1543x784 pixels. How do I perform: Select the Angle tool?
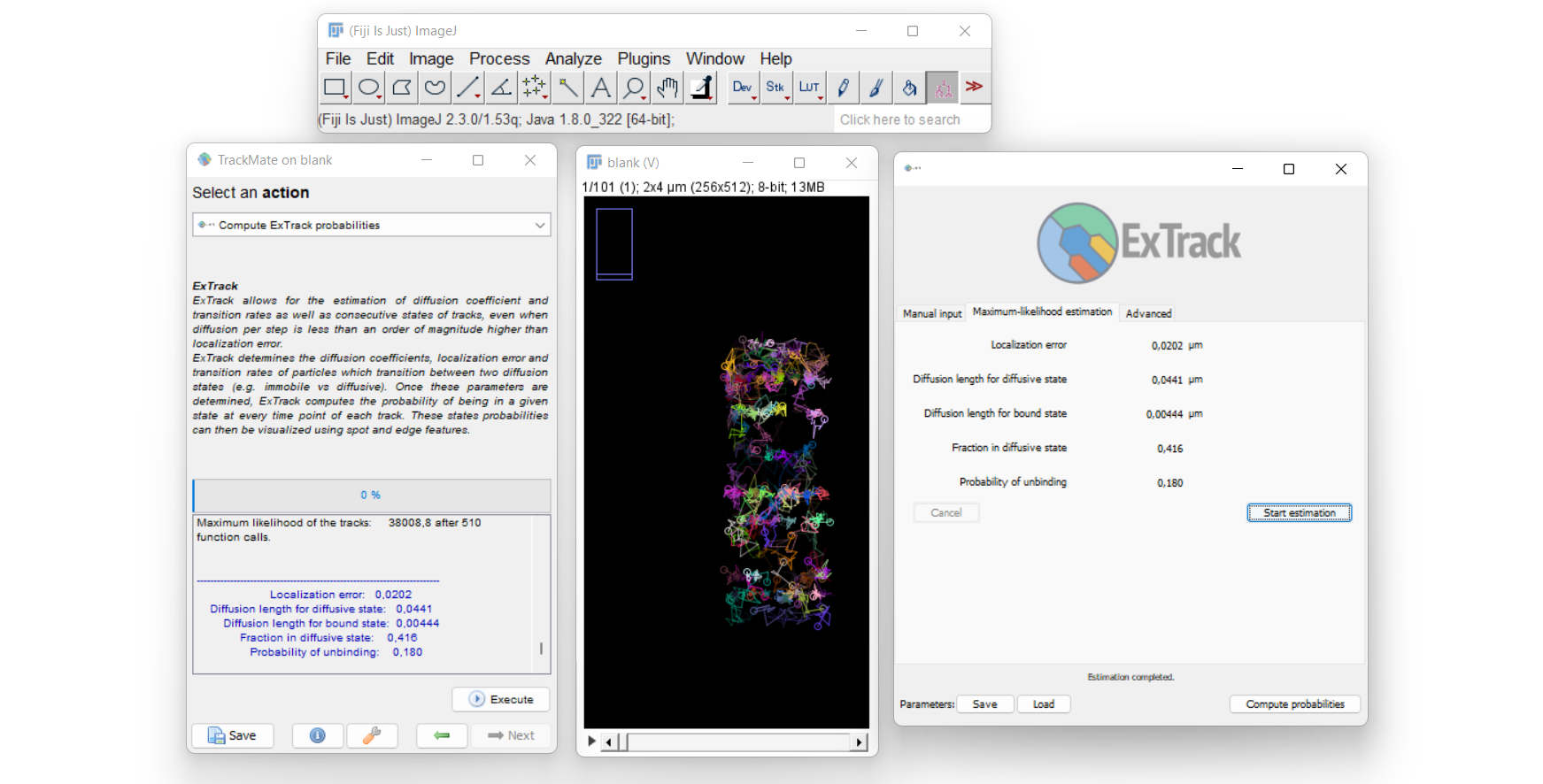(x=501, y=88)
